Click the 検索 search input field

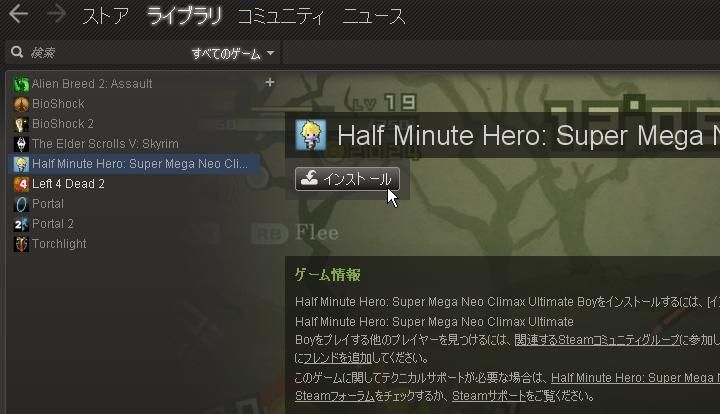(108, 53)
